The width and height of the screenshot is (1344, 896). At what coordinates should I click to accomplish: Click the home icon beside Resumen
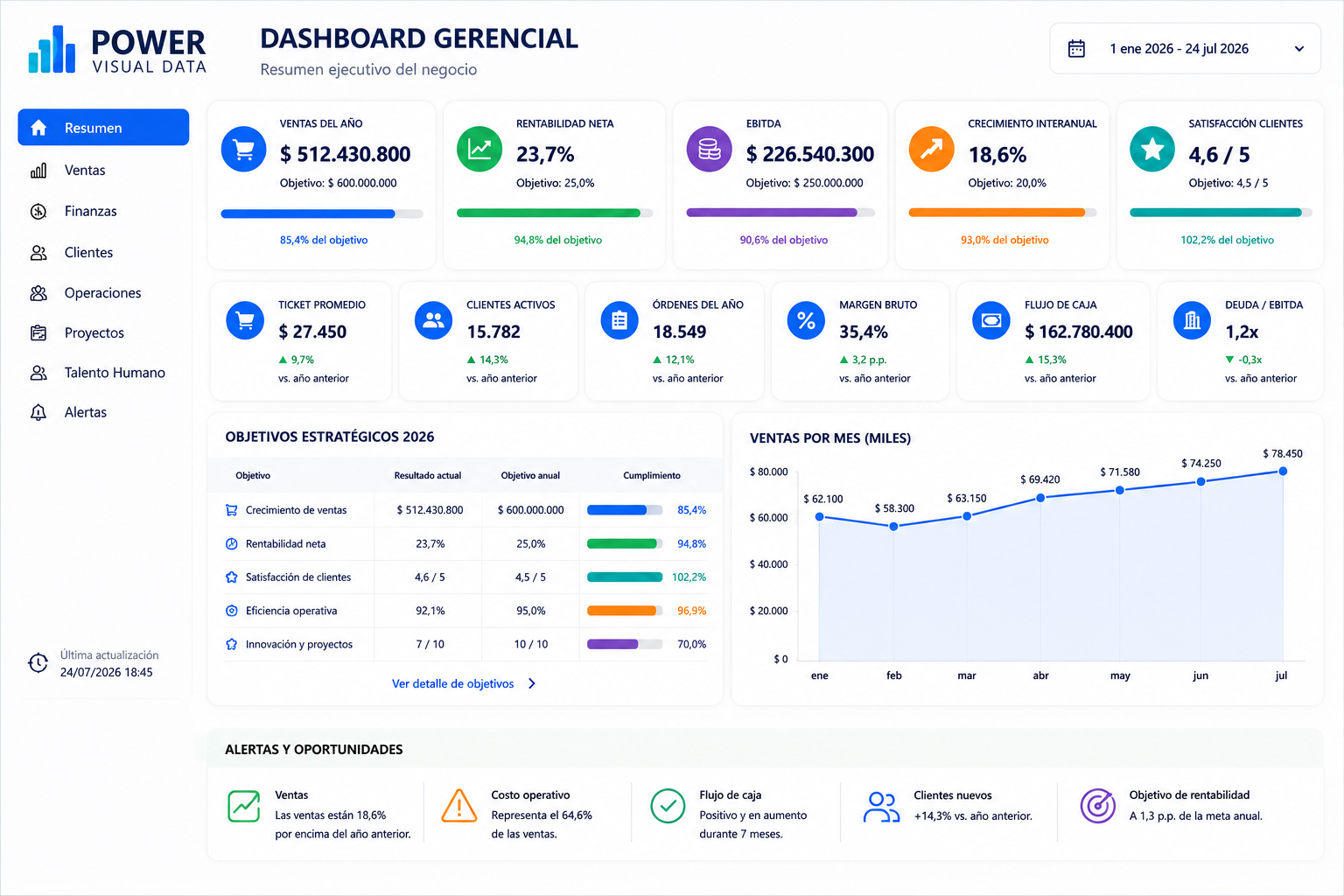[x=38, y=128]
